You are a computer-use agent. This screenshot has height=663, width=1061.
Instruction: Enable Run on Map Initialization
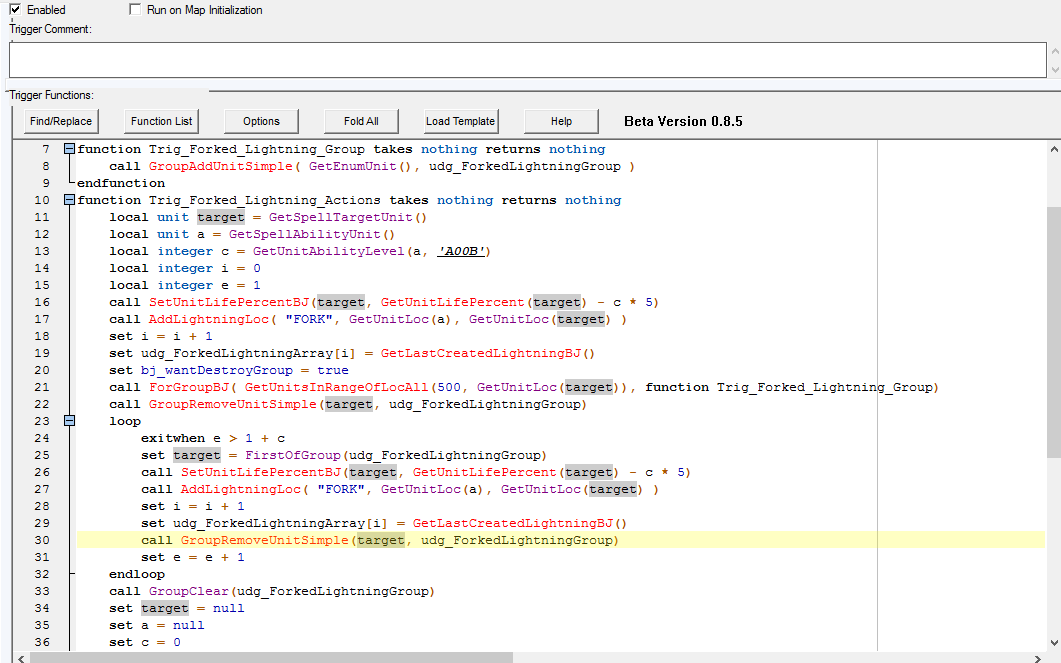click(x=136, y=10)
